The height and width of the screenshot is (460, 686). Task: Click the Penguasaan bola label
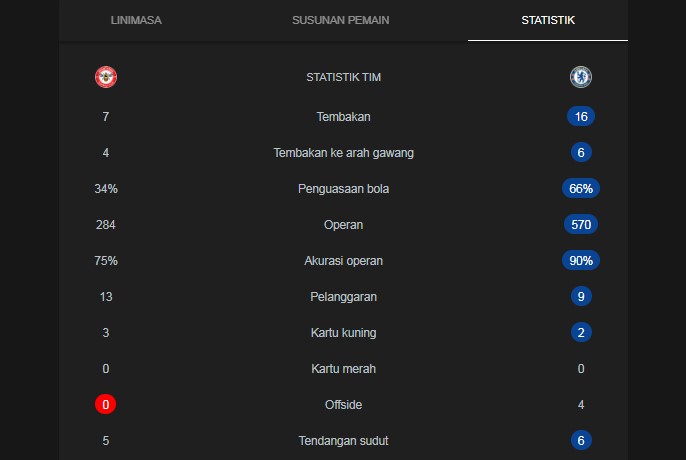point(343,189)
